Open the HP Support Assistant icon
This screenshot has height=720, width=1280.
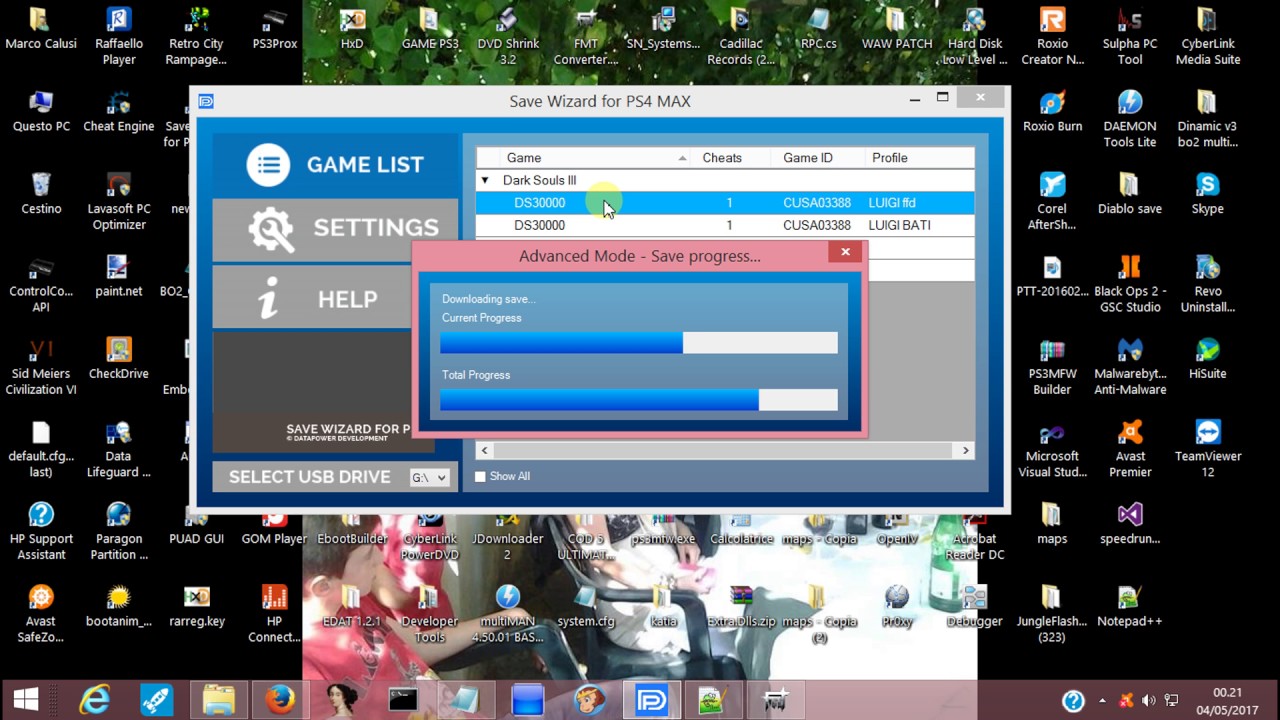coord(41,531)
